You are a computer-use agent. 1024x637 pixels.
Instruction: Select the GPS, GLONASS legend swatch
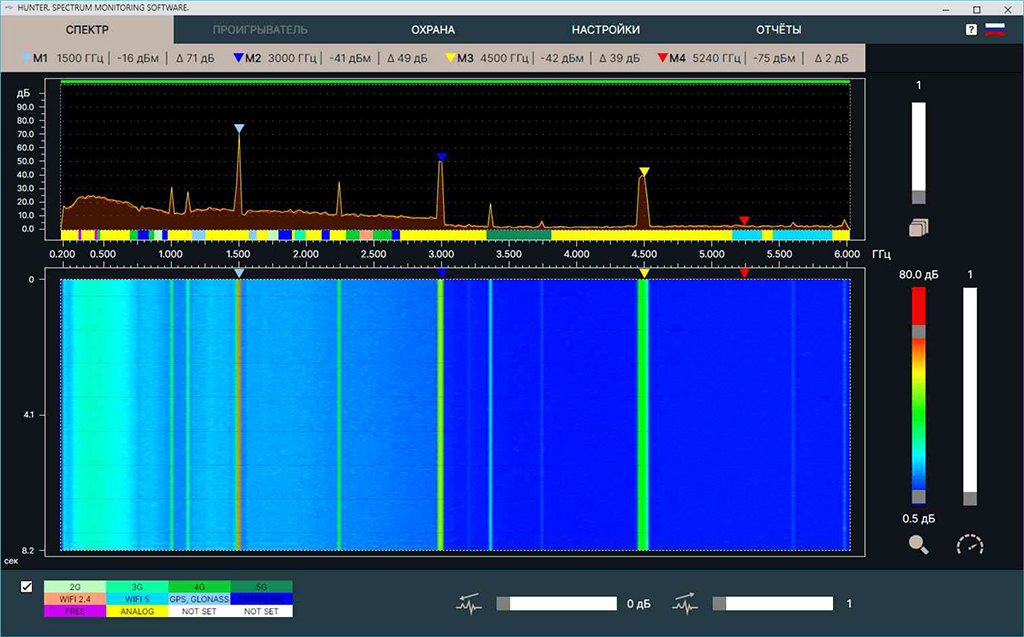[x=199, y=599]
